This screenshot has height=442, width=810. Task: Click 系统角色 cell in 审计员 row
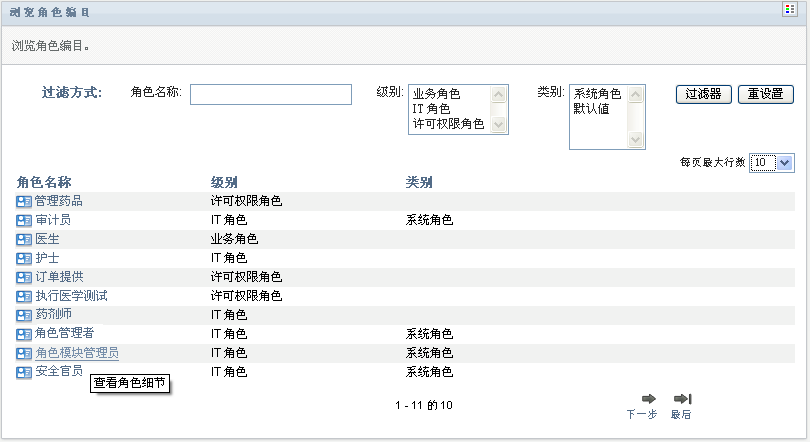tap(429, 220)
